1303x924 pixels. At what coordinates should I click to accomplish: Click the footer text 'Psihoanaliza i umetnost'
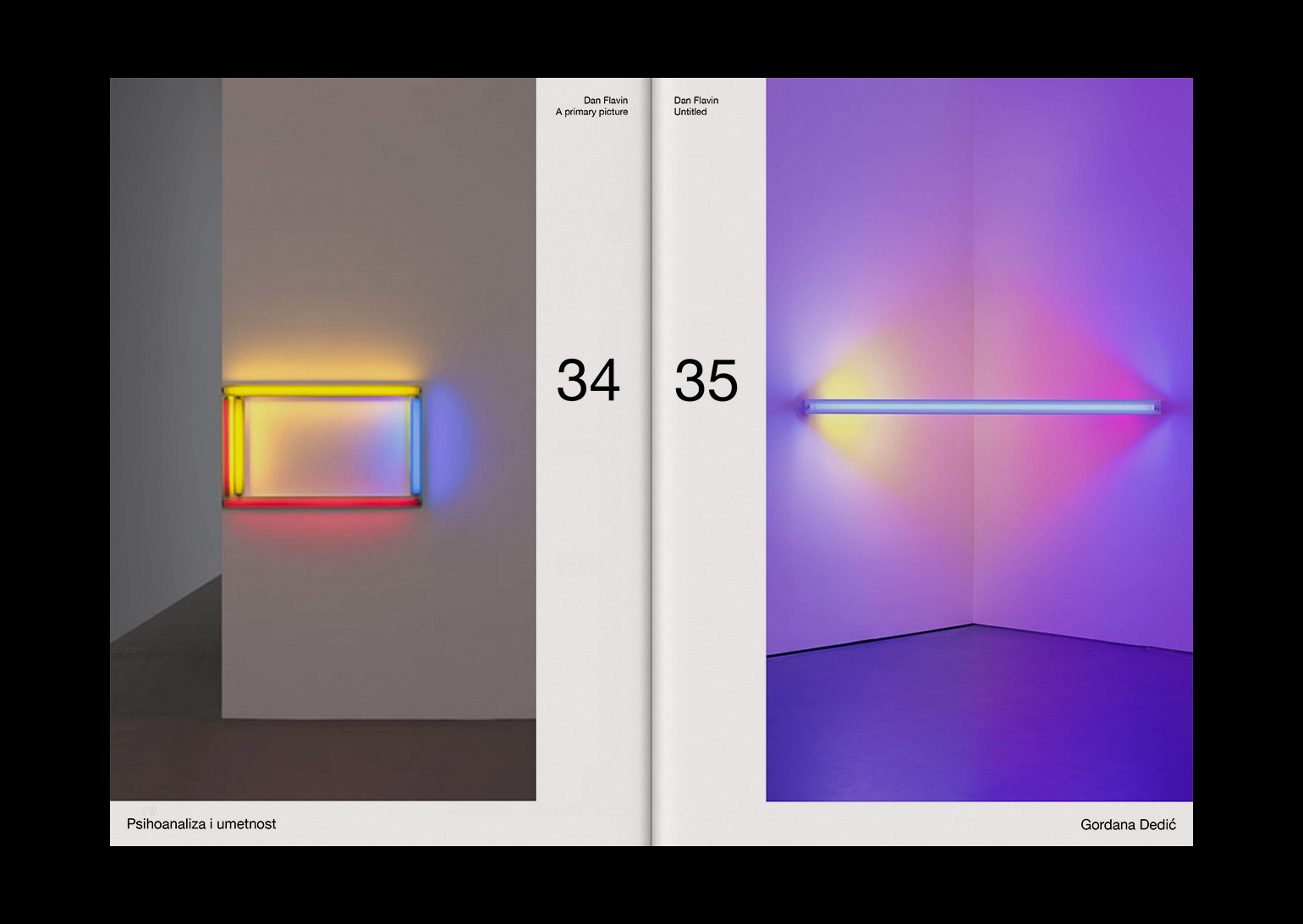click(x=201, y=824)
